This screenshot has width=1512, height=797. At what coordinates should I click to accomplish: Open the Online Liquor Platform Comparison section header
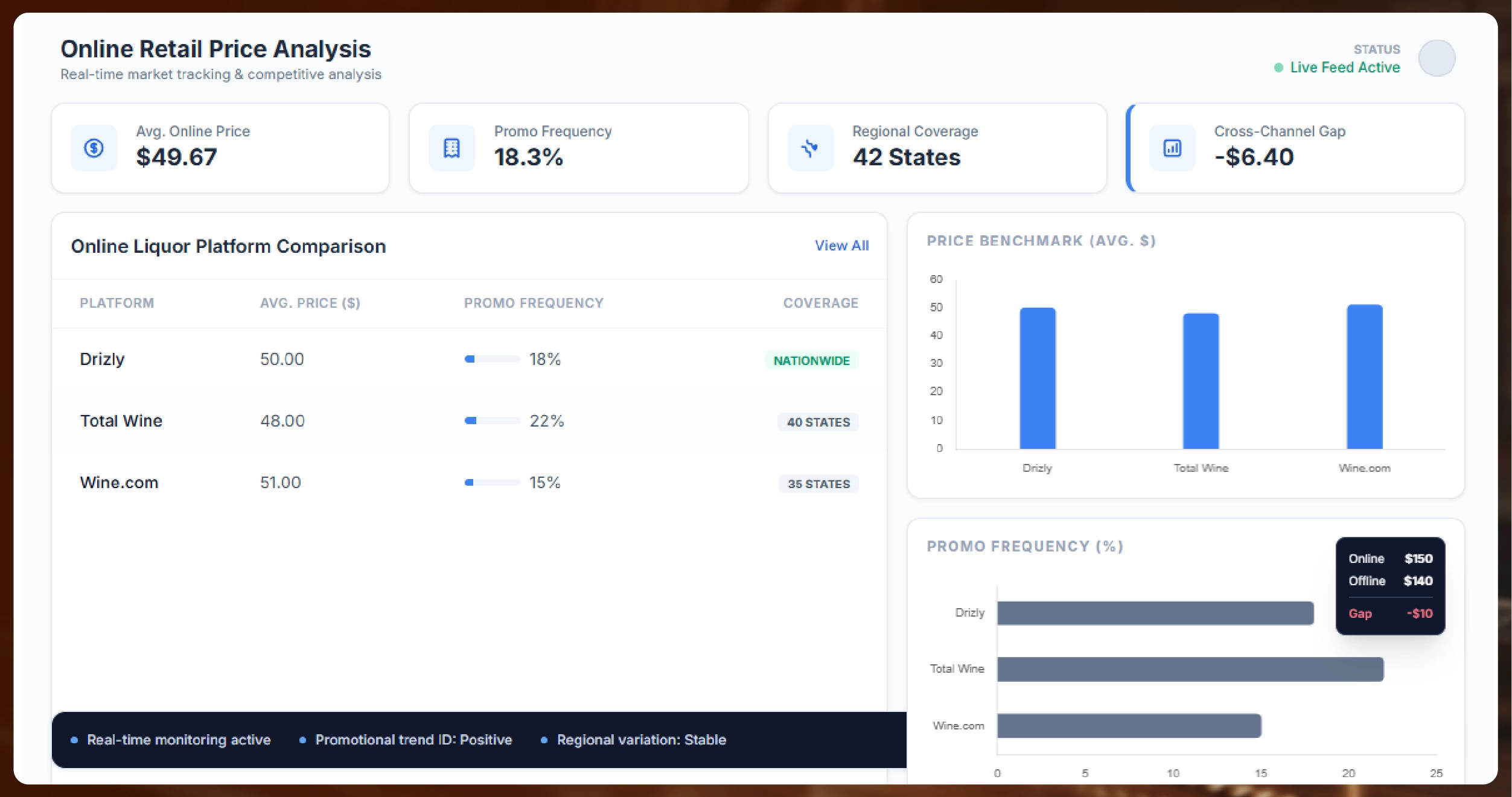click(228, 246)
